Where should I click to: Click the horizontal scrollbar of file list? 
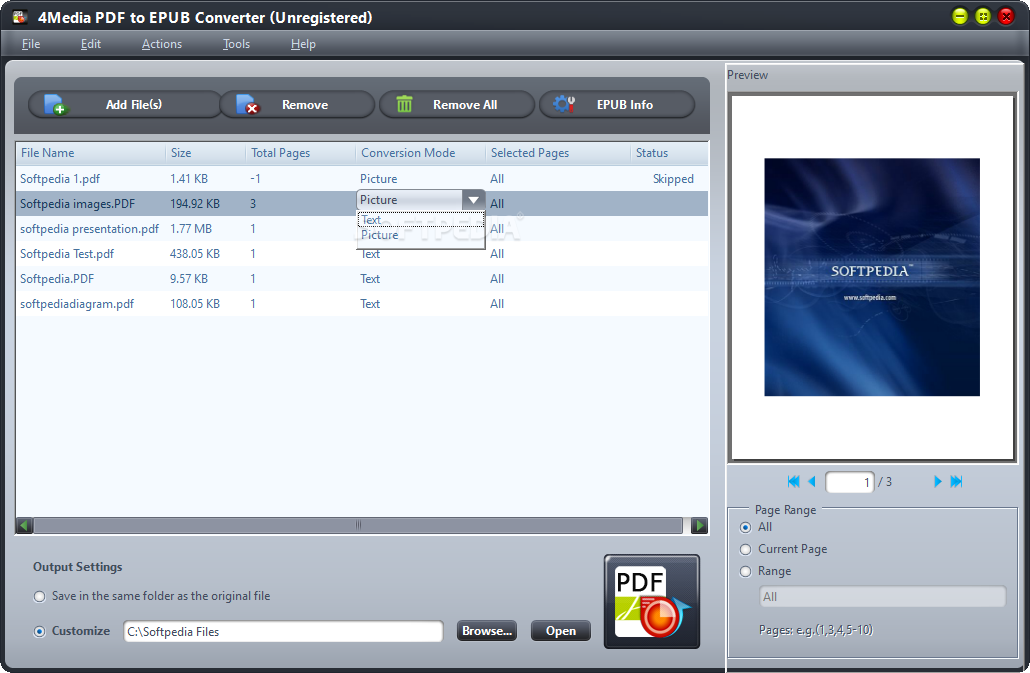(x=358, y=525)
